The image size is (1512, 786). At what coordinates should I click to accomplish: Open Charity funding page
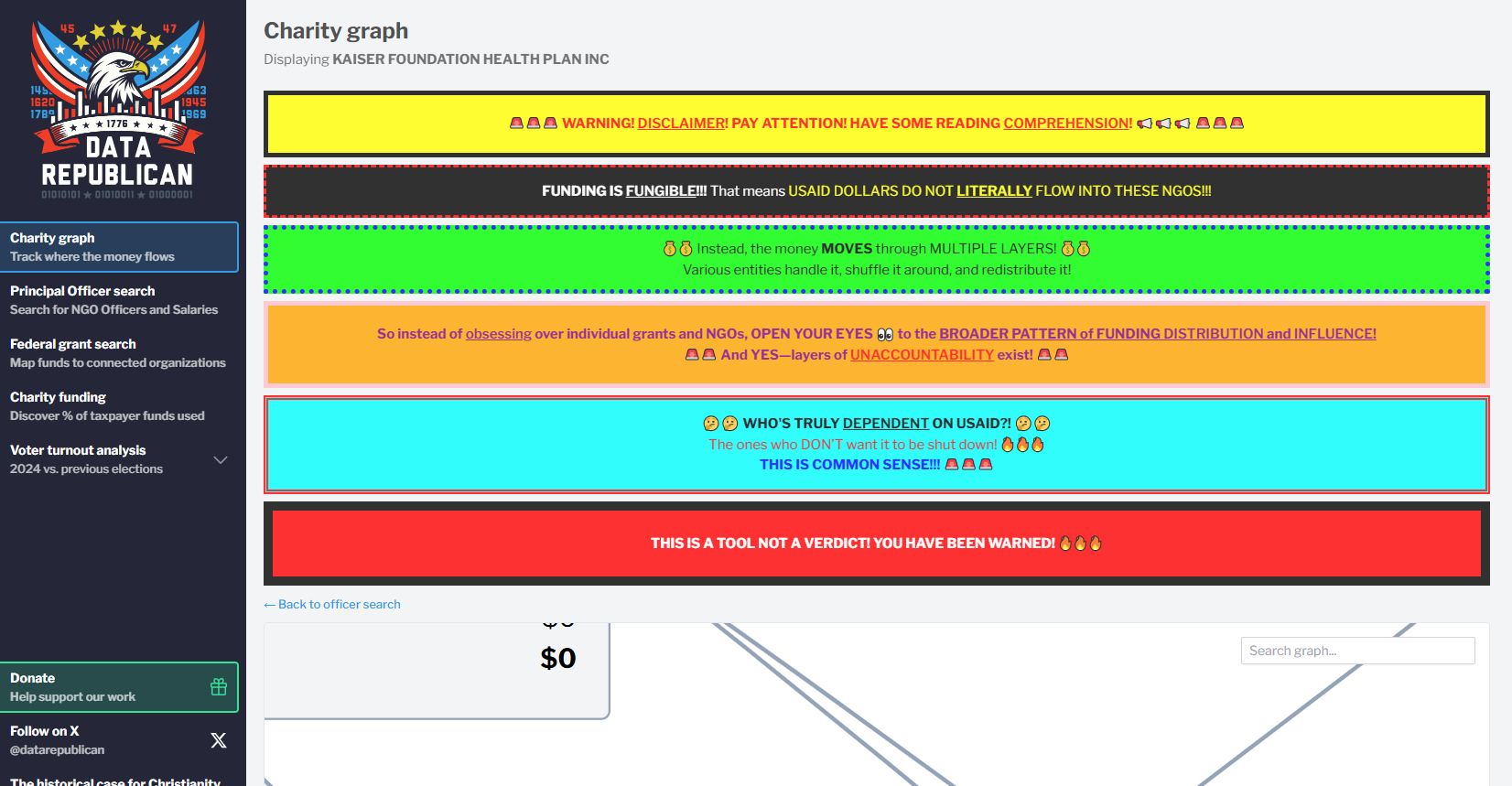tap(119, 406)
